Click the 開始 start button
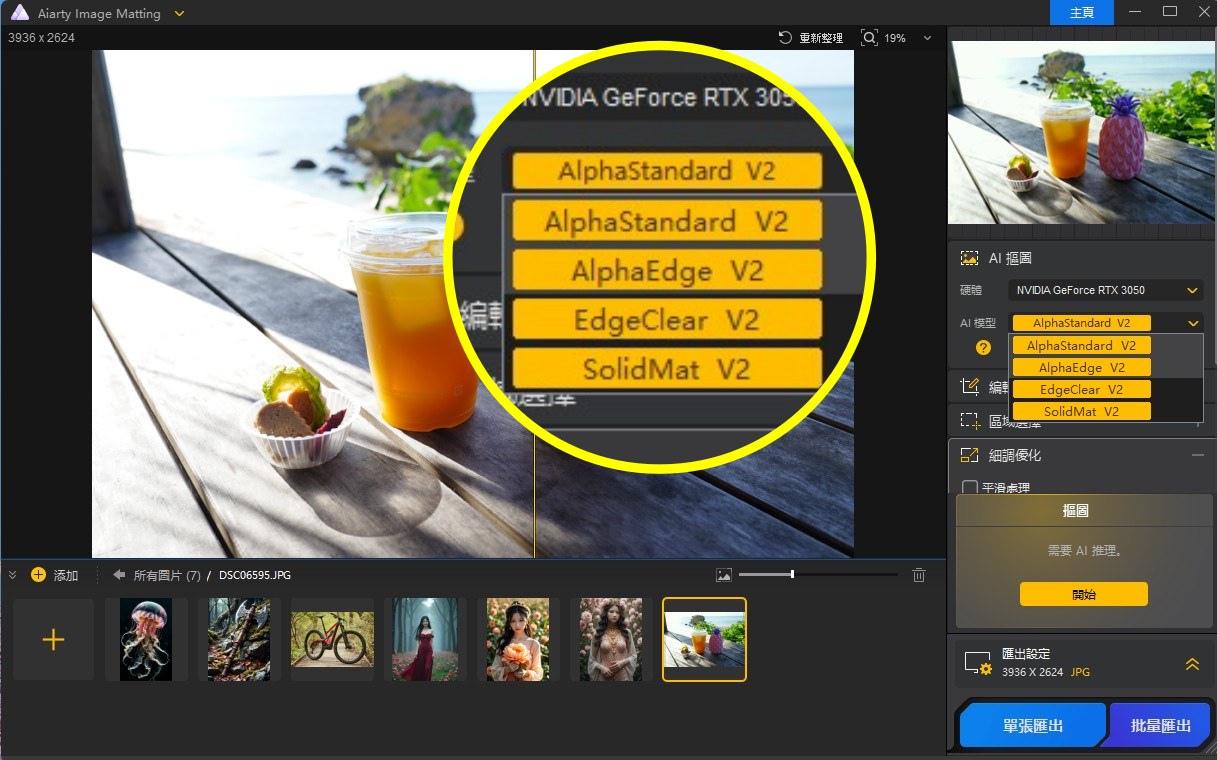Image resolution: width=1217 pixels, height=760 pixels. click(x=1083, y=594)
